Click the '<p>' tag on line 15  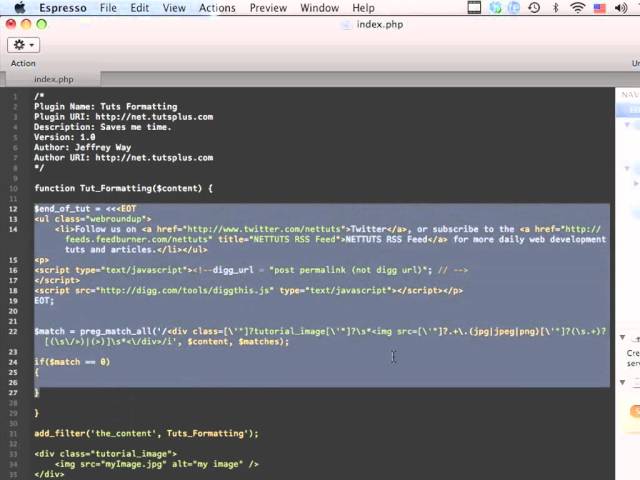pyautogui.click(x=42, y=260)
